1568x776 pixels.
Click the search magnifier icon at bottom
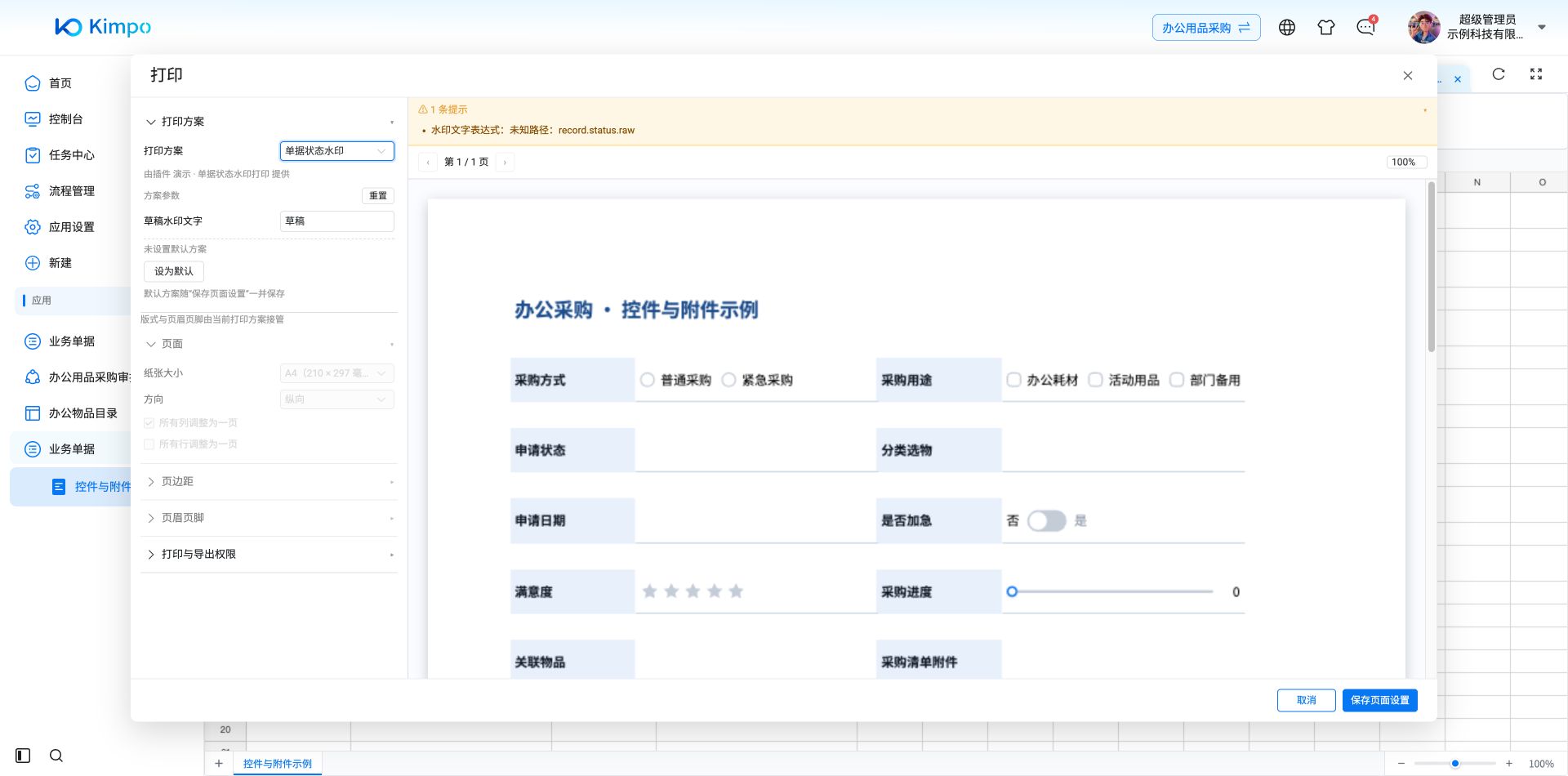[x=56, y=756]
